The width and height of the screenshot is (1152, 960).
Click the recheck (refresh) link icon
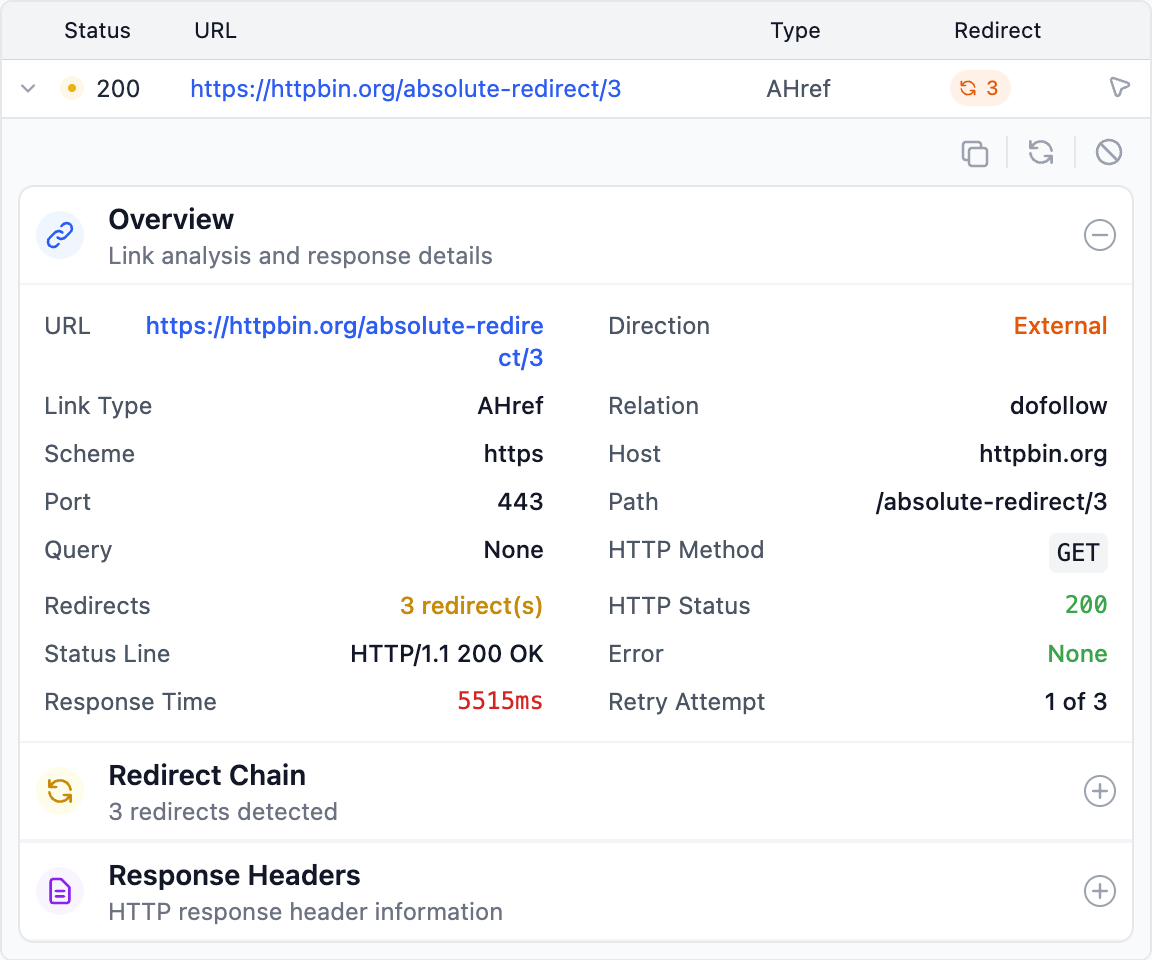1041,152
